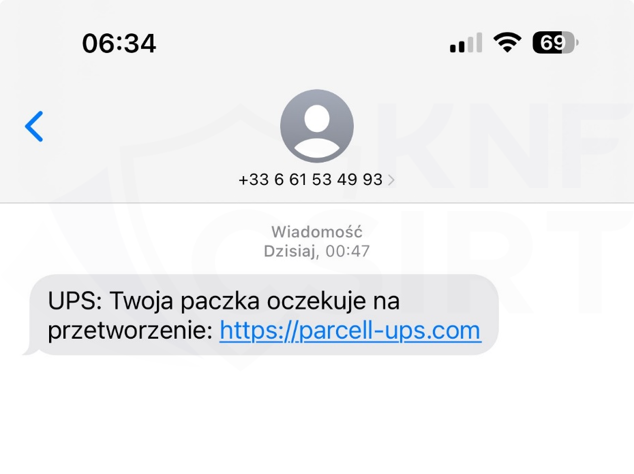The width and height of the screenshot is (634, 474).
Task: Tap the faint KNF watermark letters
Action: coord(503,146)
